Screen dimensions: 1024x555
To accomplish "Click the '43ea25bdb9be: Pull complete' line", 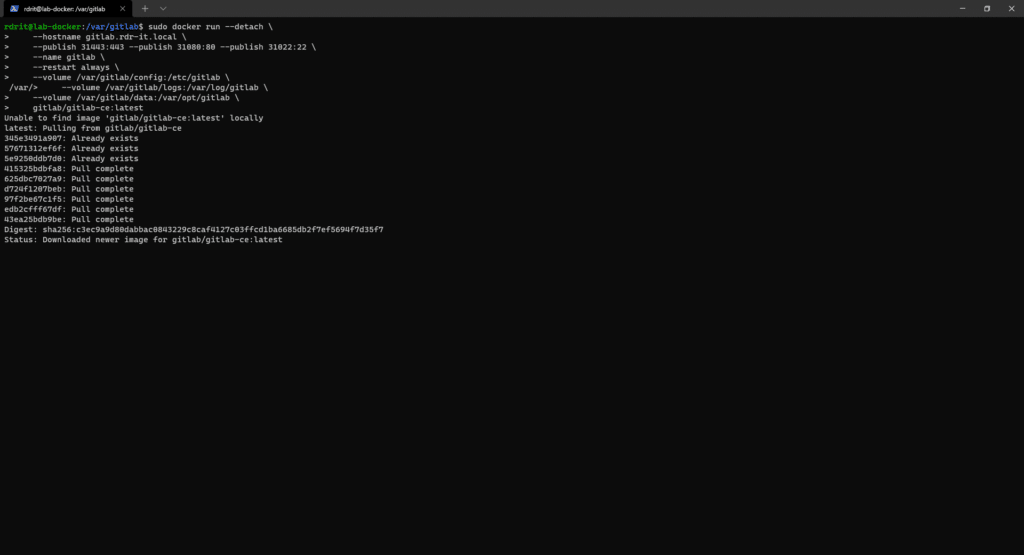I will [69, 219].
